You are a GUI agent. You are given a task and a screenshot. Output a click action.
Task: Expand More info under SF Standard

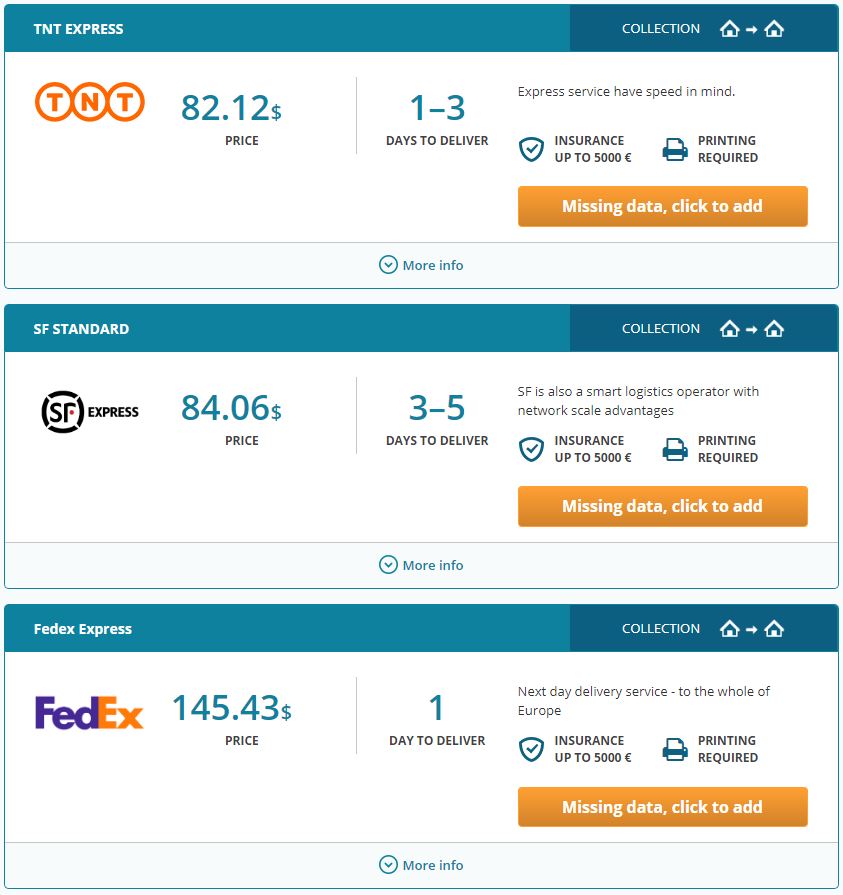click(421, 565)
